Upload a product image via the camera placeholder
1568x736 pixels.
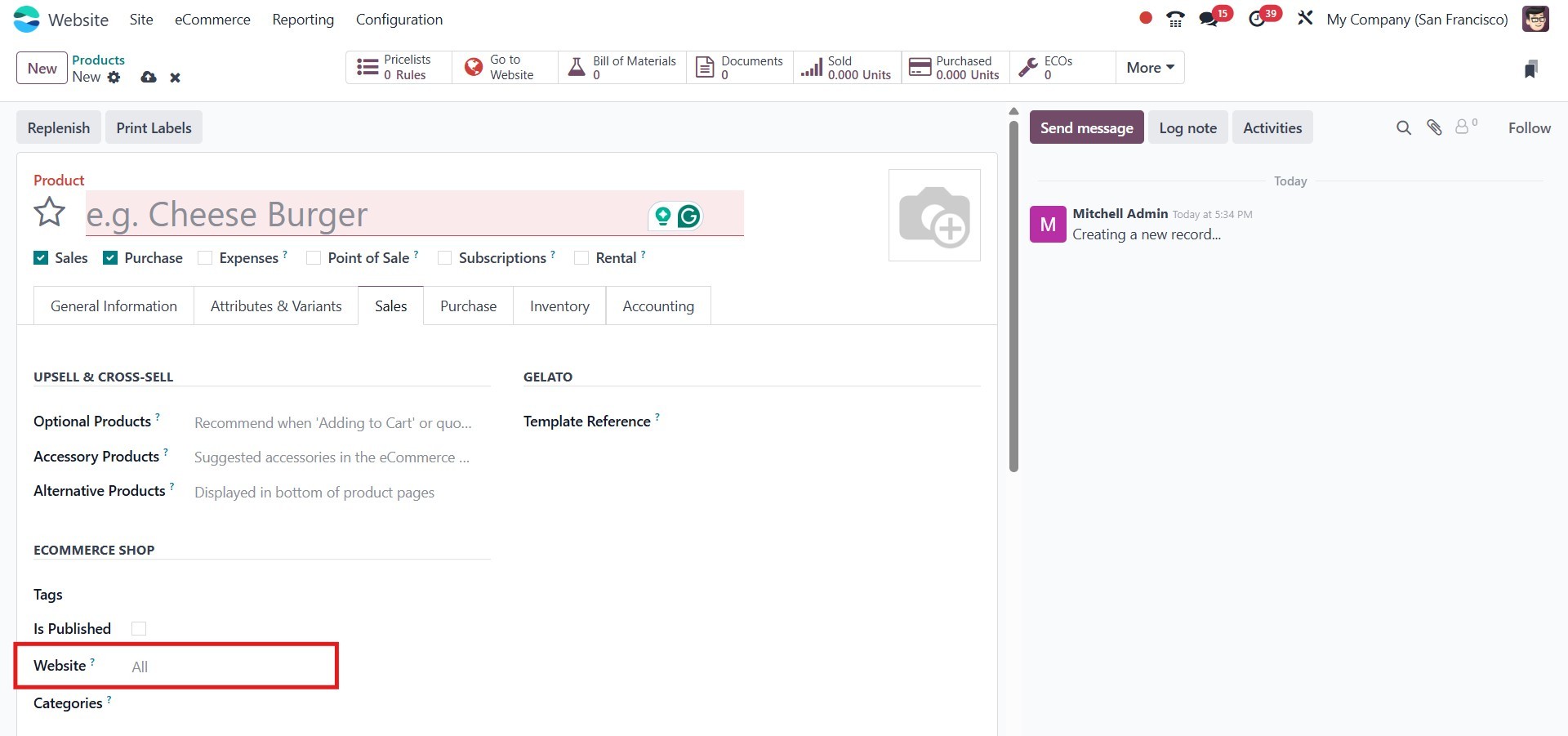pos(934,216)
